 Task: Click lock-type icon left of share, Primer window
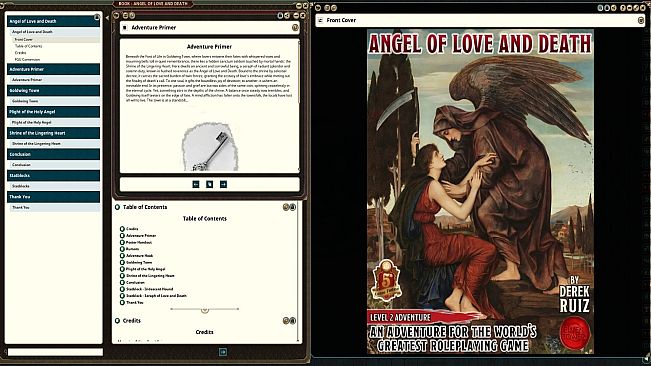pos(280,15)
